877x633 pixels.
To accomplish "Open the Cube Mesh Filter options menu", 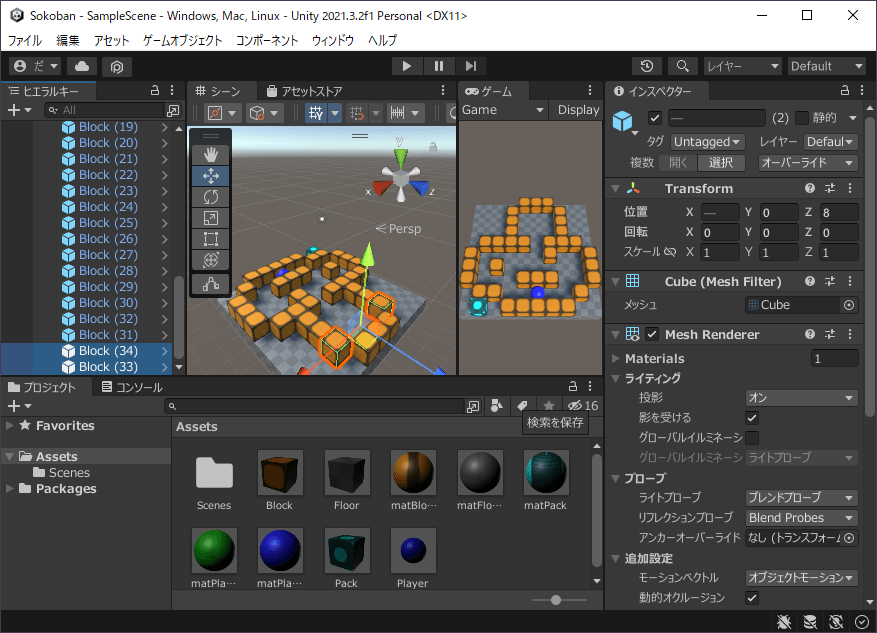I will pyautogui.click(x=850, y=281).
